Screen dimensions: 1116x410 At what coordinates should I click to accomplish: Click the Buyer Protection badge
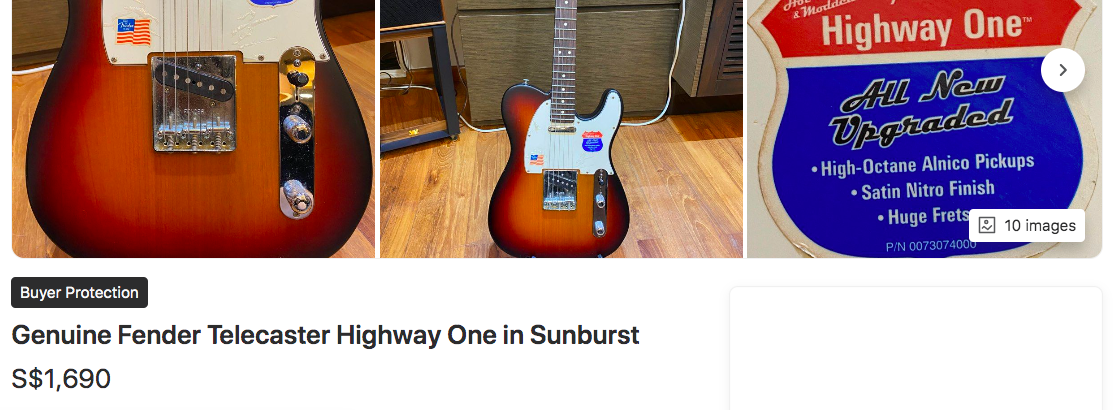80,293
